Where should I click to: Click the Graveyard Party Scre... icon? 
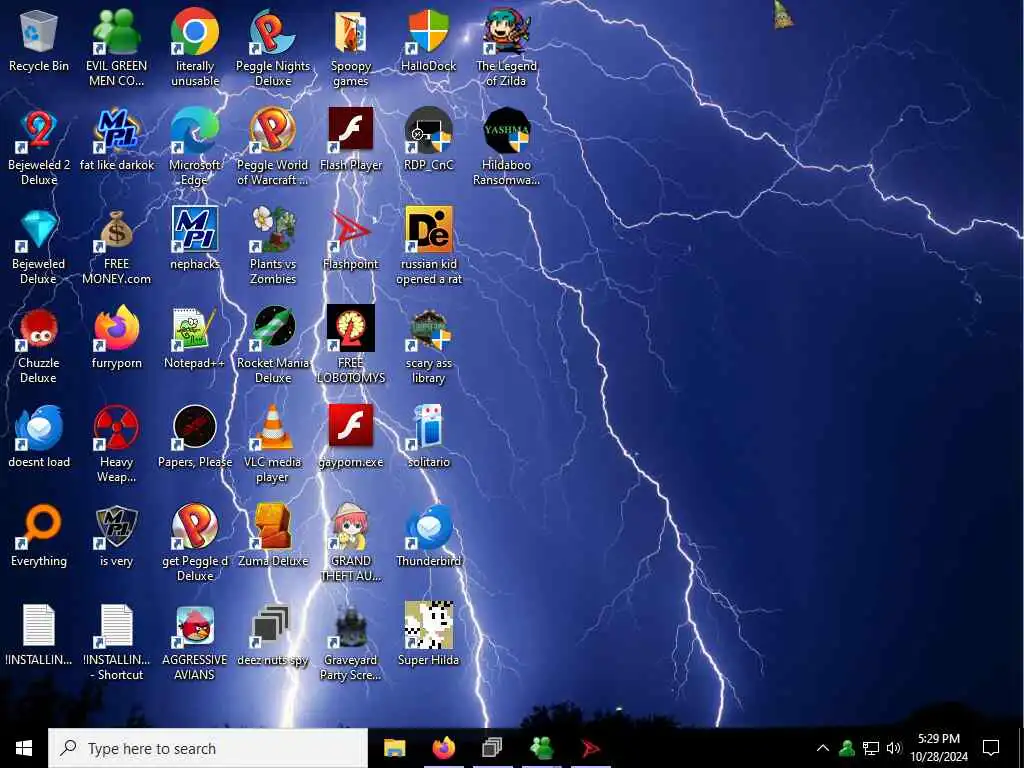point(351,626)
